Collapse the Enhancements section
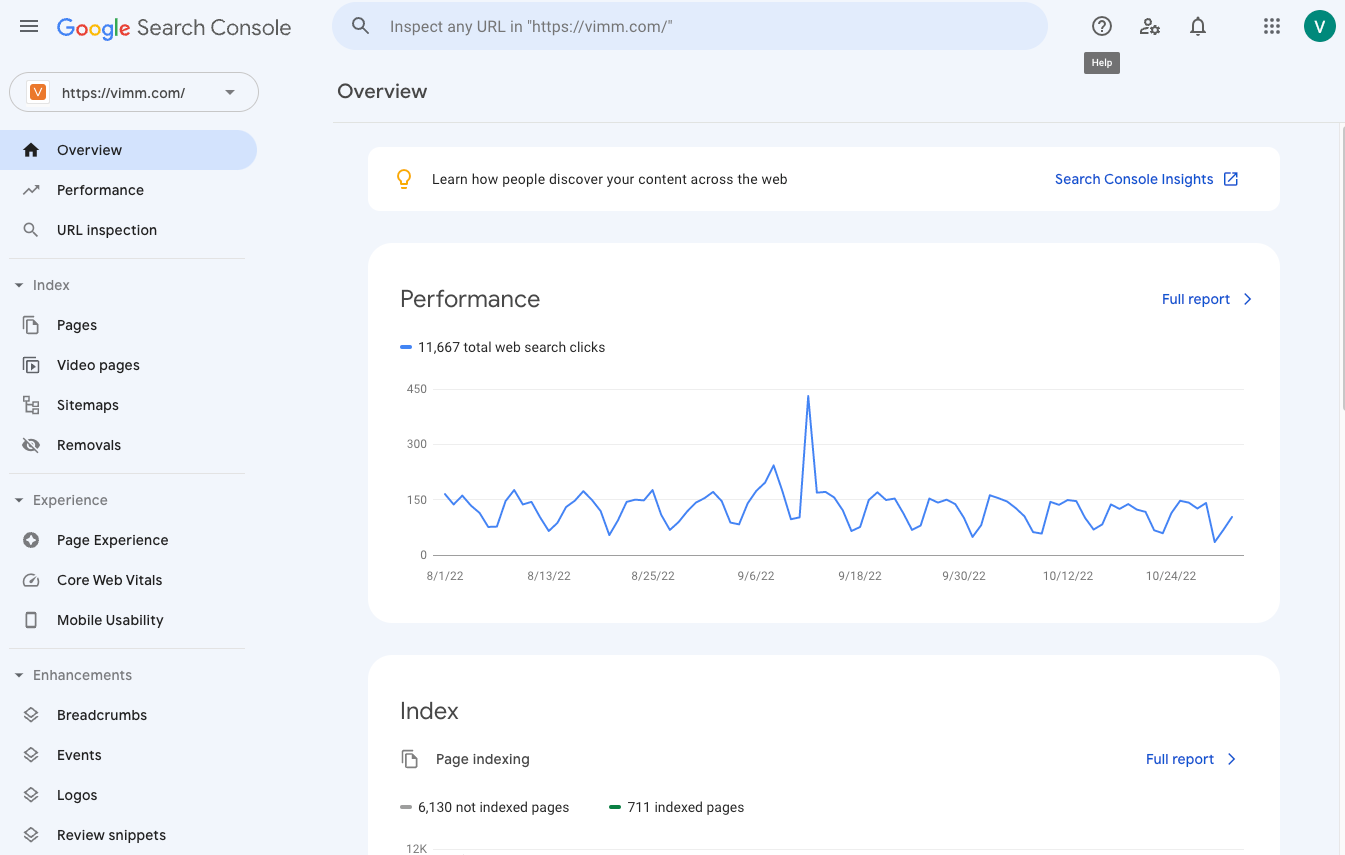Viewport: 1345px width, 855px height. click(18, 675)
